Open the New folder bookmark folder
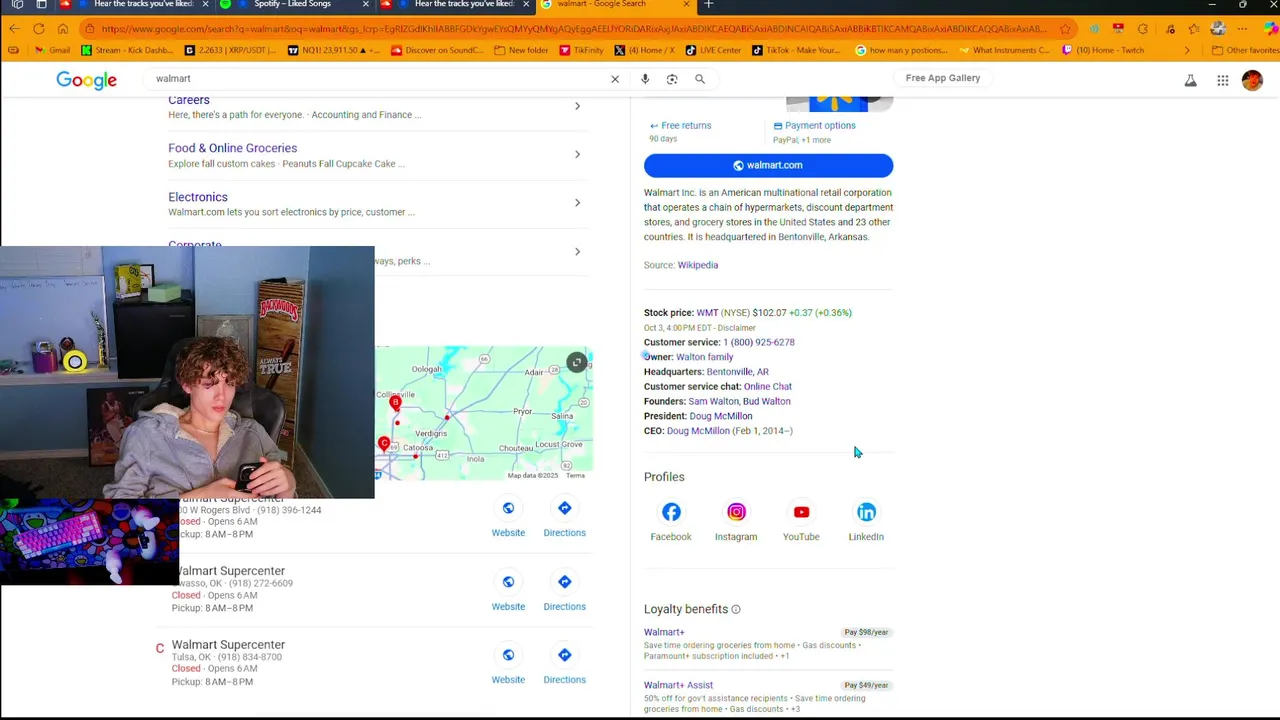 (x=521, y=50)
